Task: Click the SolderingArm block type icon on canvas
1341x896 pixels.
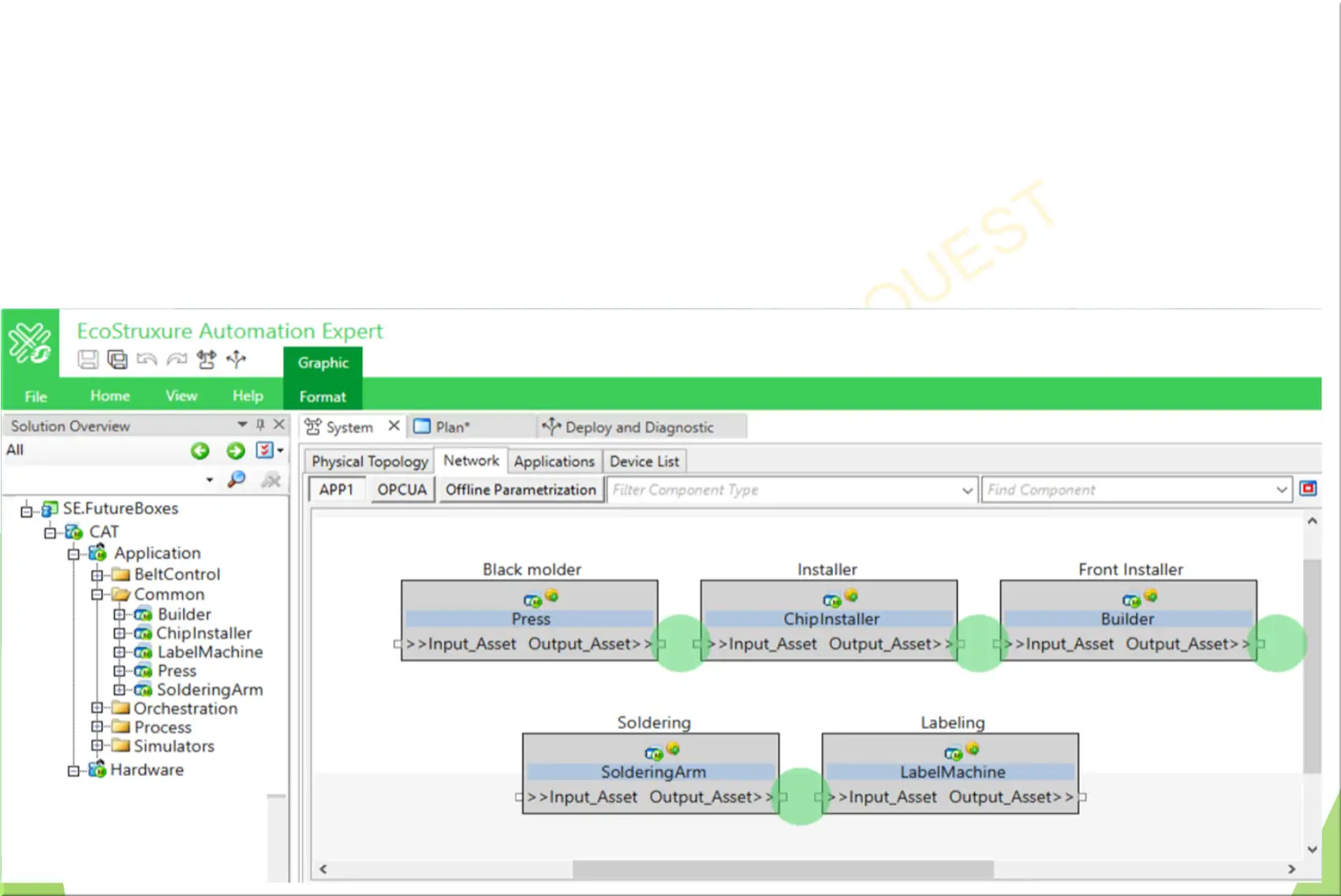Action: (x=654, y=754)
